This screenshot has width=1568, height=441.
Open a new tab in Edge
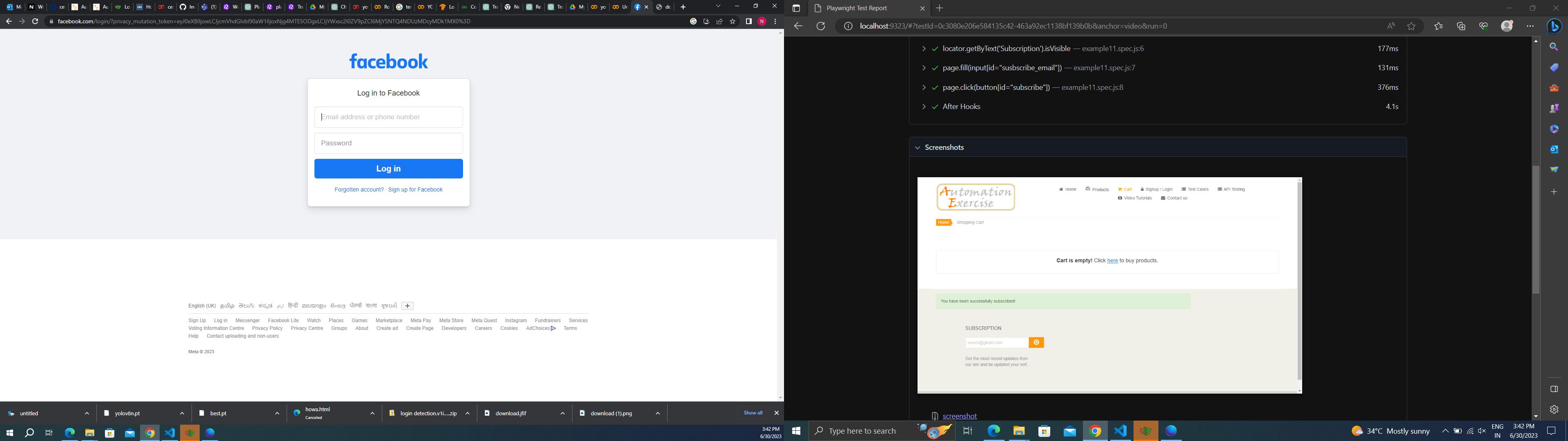[939, 9]
